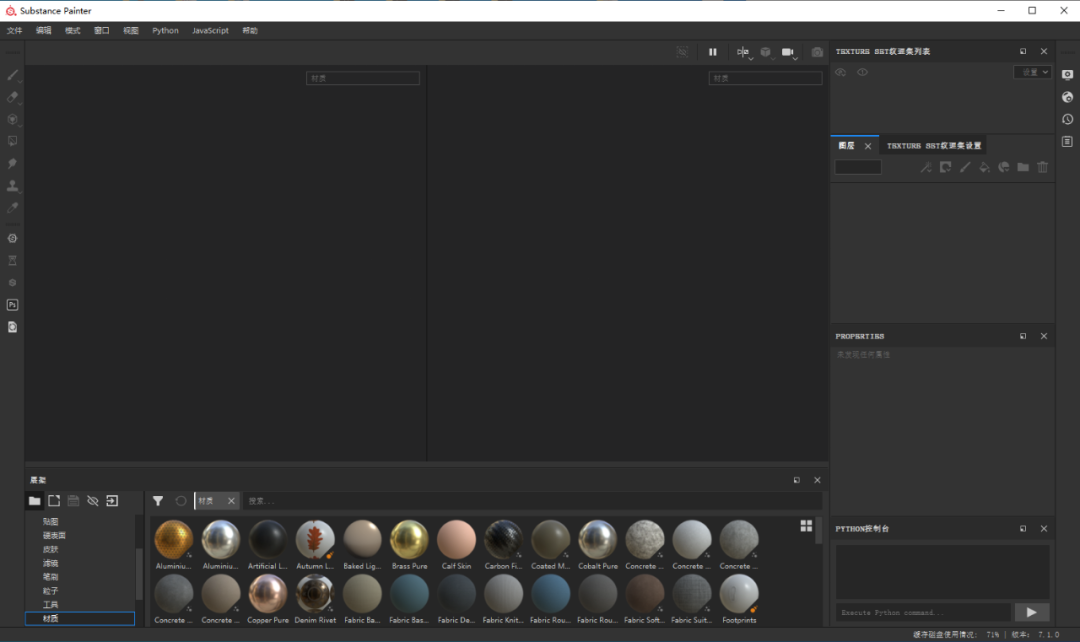Open the left viewport 材质 channel dropdown
Screen dimensions: 1080x642
[362, 79]
